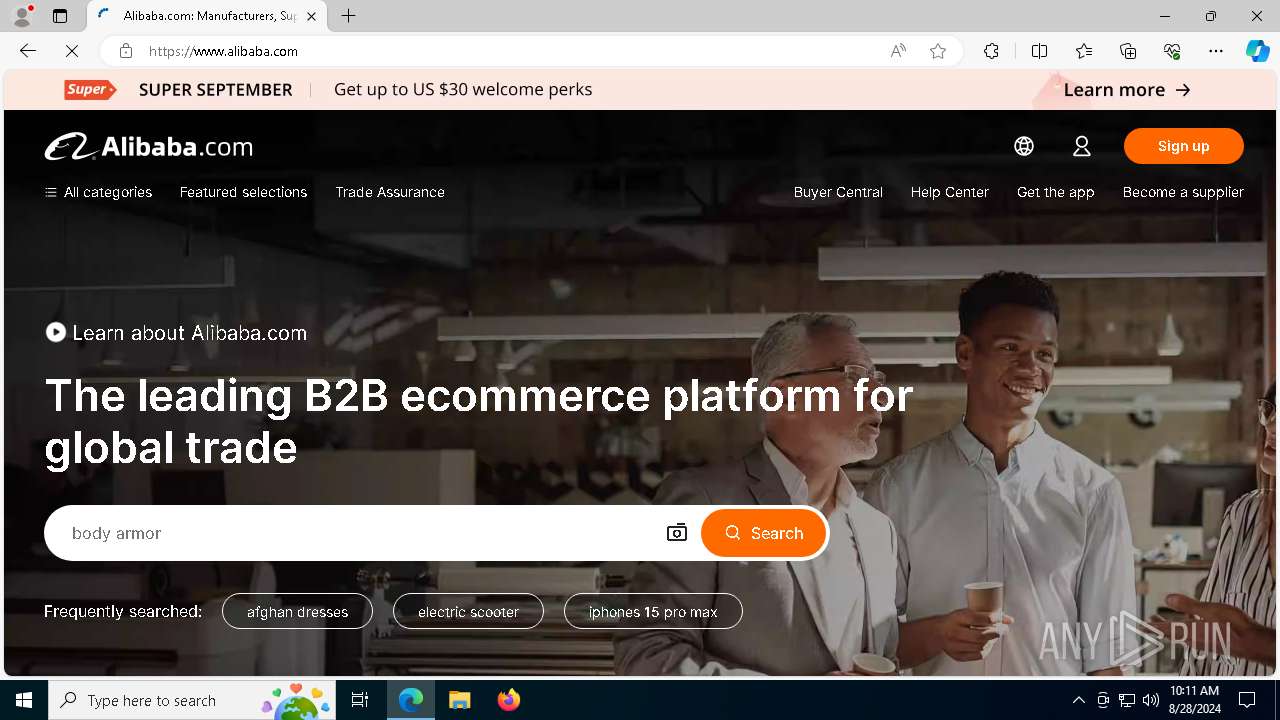Viewport: 1280px width, 720px height.
Task: Open File Explorer from the taskbar
Action: 459,700
